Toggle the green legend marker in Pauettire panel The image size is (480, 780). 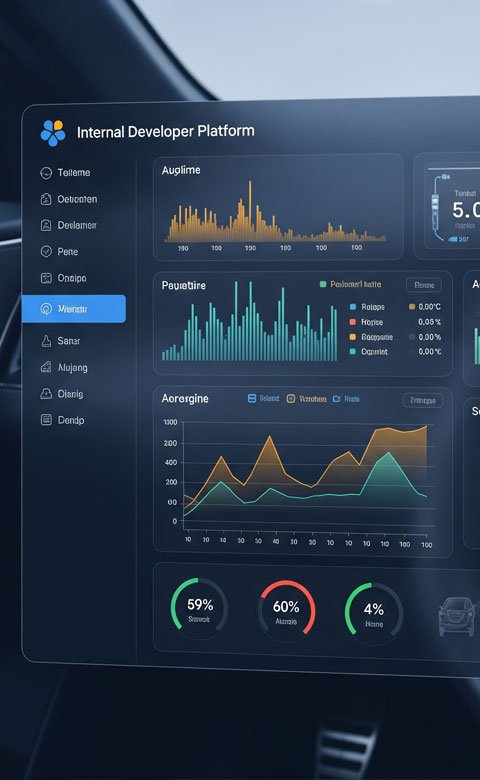[322, 284]
